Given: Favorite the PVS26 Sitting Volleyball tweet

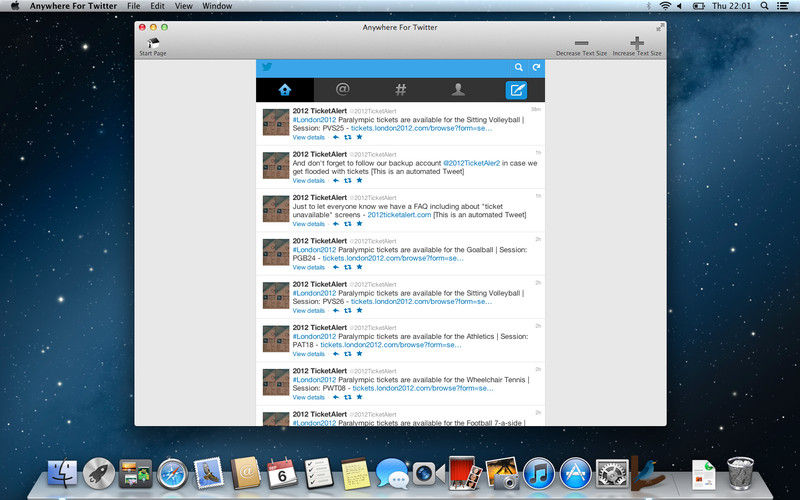Looking at the screenshot, I should pos(359,310).
